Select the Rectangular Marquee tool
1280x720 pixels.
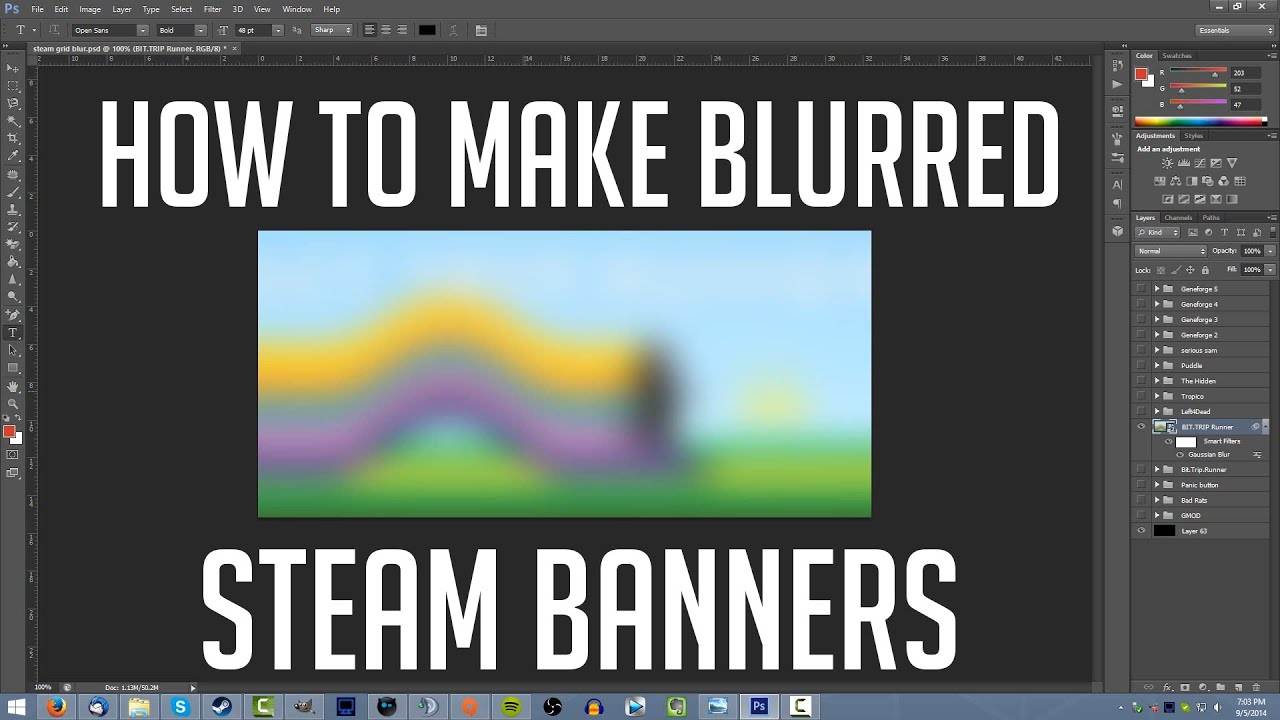tap(13, 86)
